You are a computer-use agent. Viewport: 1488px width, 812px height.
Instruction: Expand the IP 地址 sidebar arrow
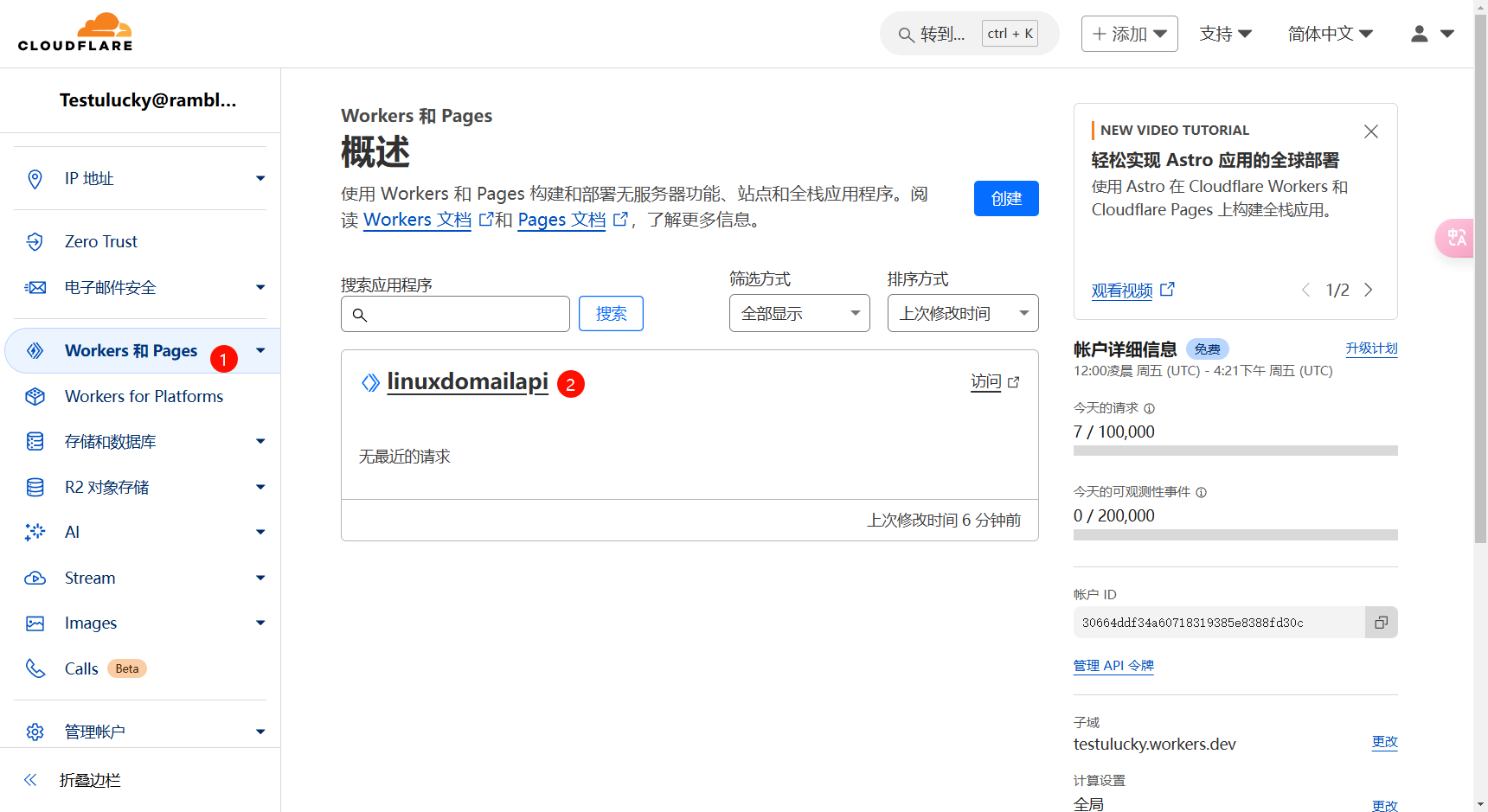(260, 179)
